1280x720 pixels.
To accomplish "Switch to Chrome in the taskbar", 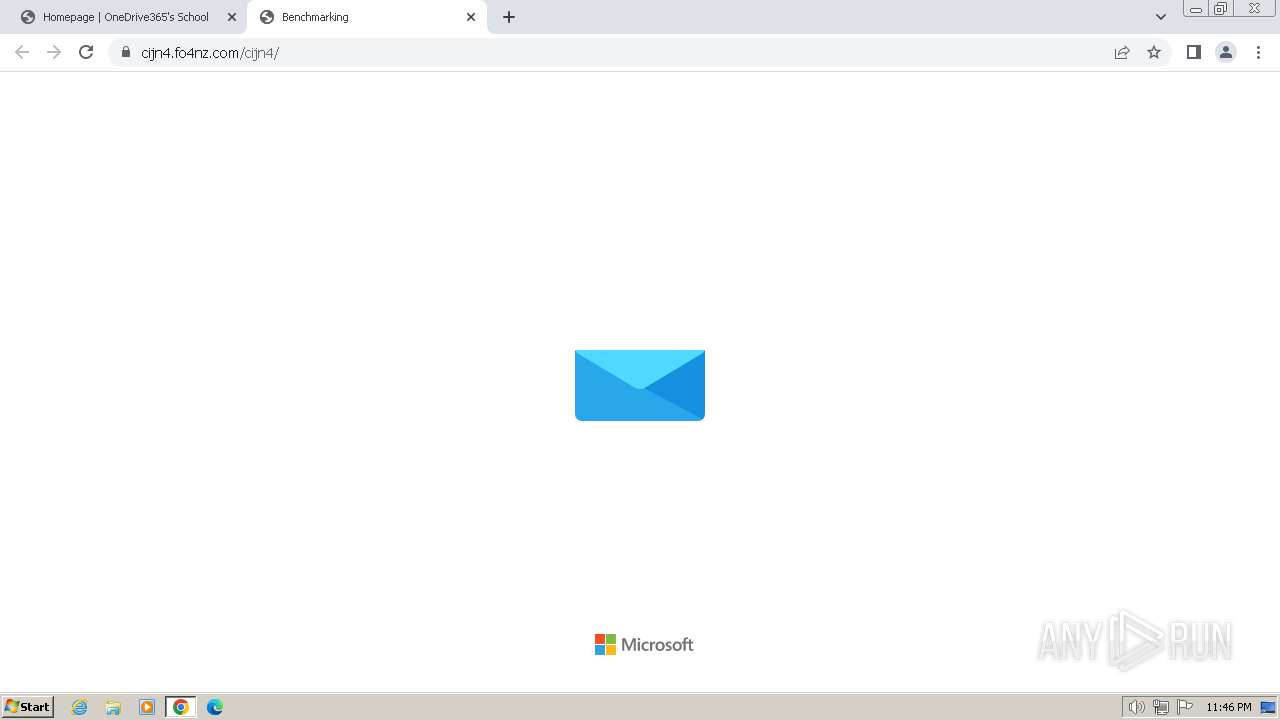I will click(x=181, y=707).
